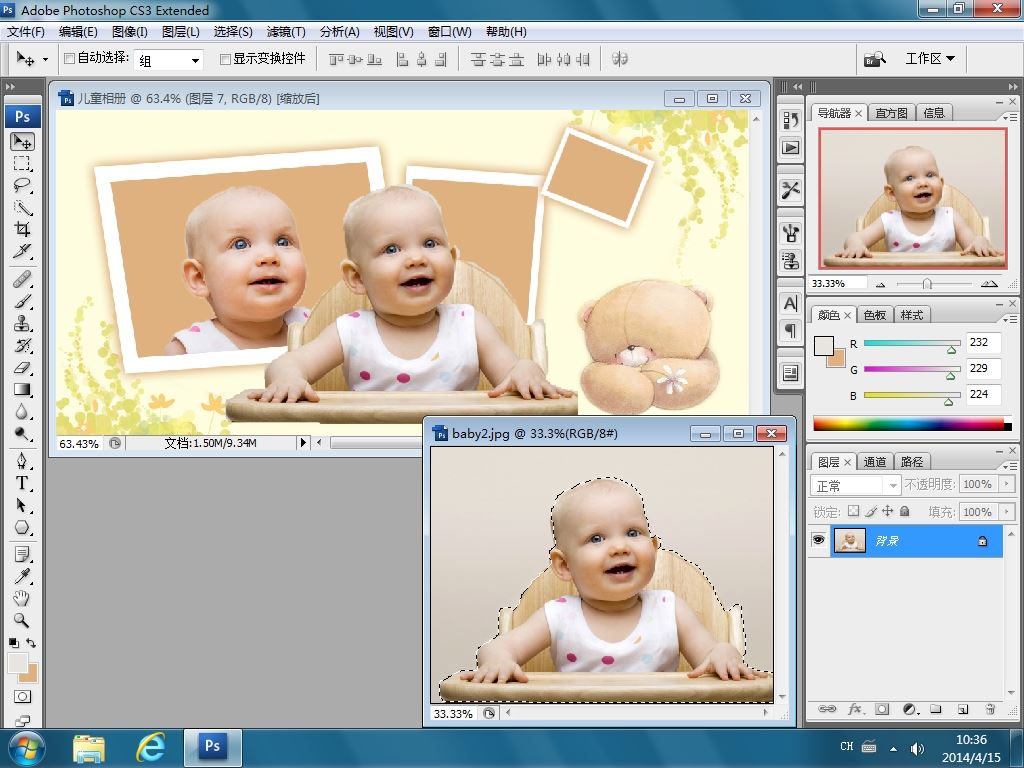Select the Zoom magnifier tool
The height and width of the screenshot is (768, 1024).
22,620
